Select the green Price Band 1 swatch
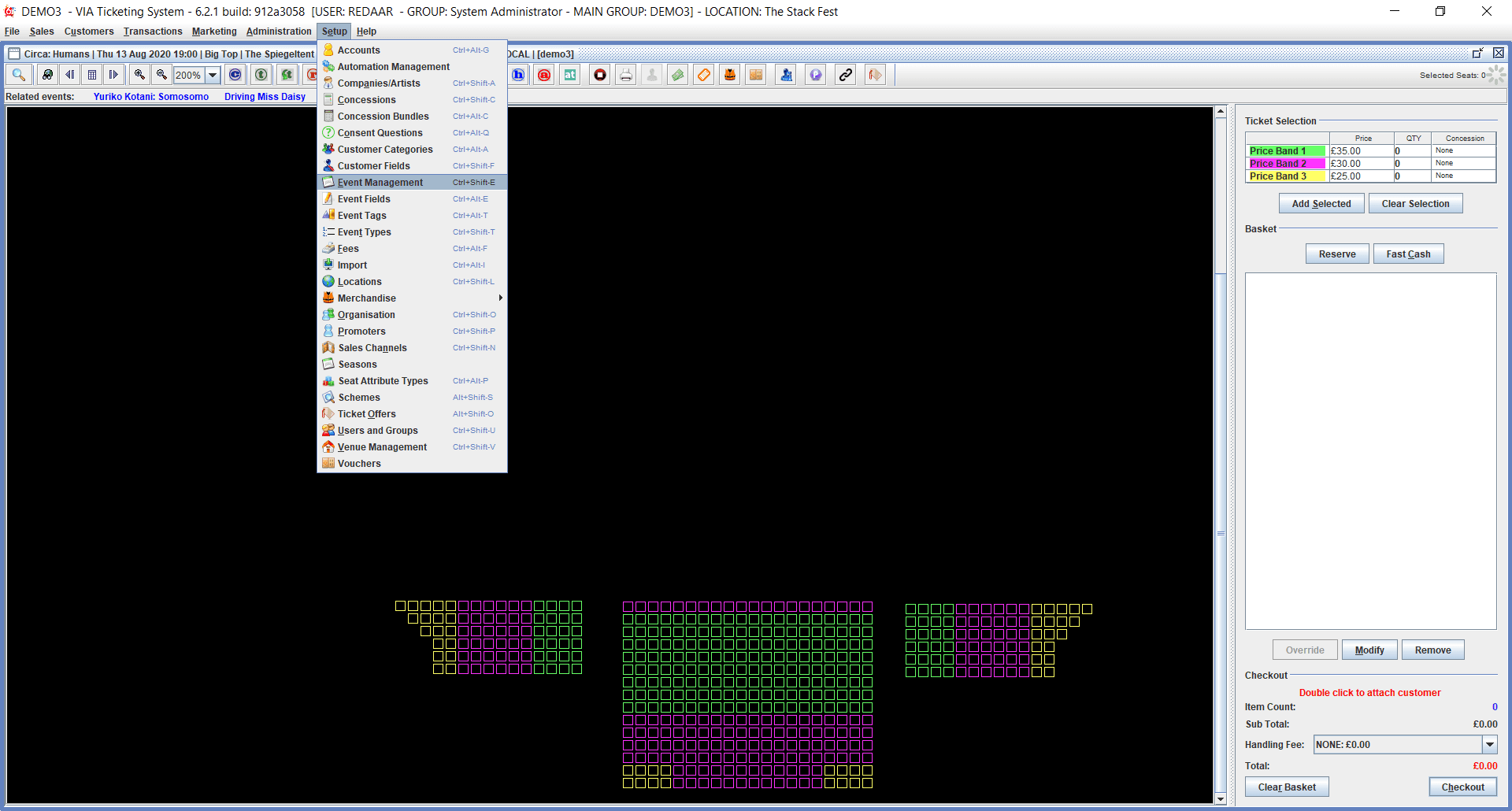Screen dimensions: 1512x811 (1287, 151)
